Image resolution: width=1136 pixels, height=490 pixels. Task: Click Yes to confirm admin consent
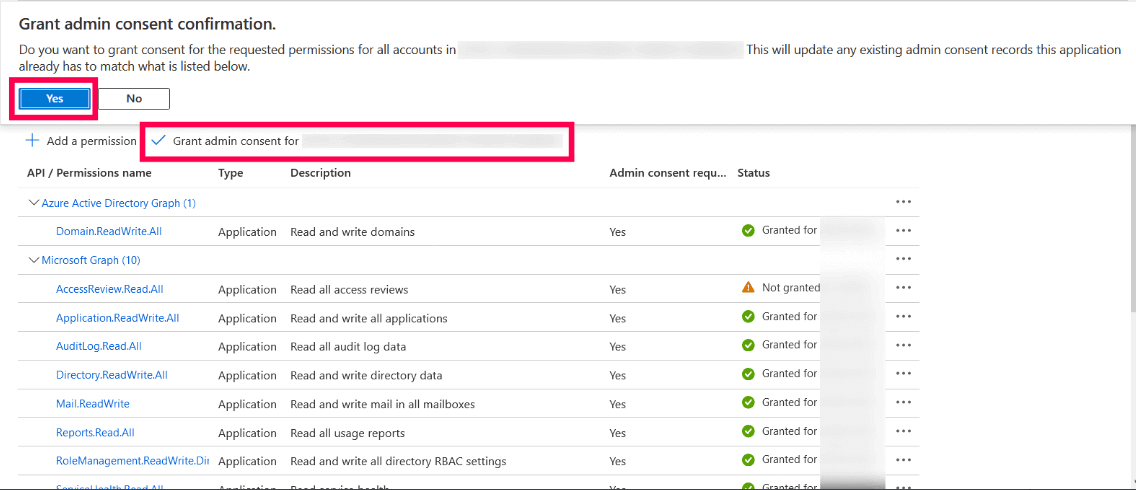click(55, 98)
